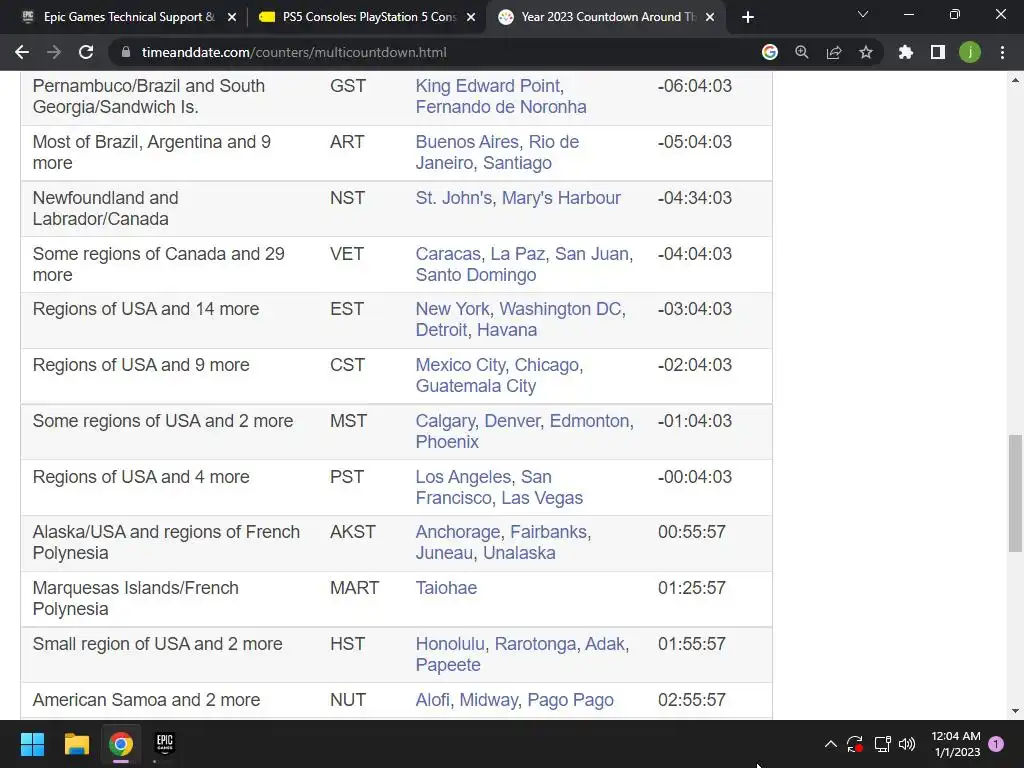Image resolution: width=1024 pixels, height=768 pixels.
Task: Open the New York link
Action: point(453,309)
